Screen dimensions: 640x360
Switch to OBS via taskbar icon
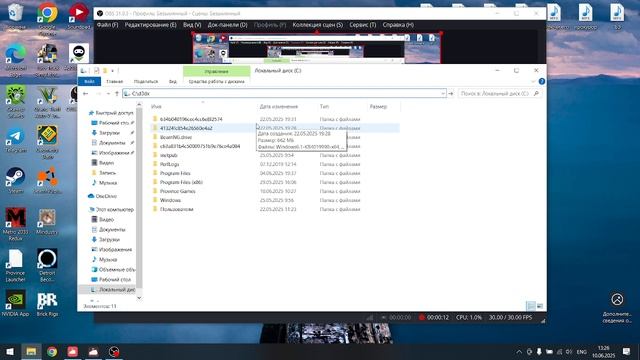[114, 351]
